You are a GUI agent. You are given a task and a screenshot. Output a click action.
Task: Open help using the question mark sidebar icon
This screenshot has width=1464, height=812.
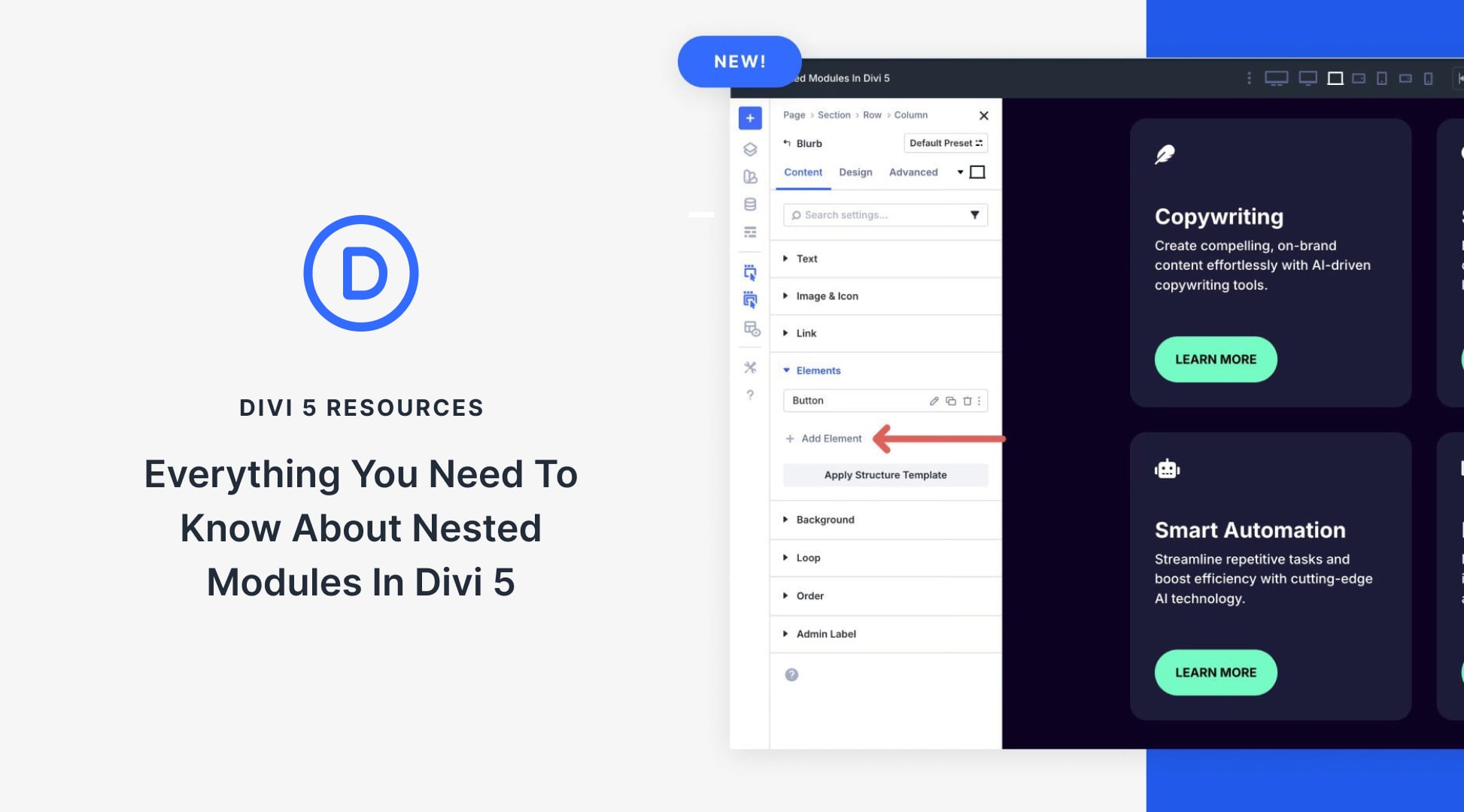point(750,394)
